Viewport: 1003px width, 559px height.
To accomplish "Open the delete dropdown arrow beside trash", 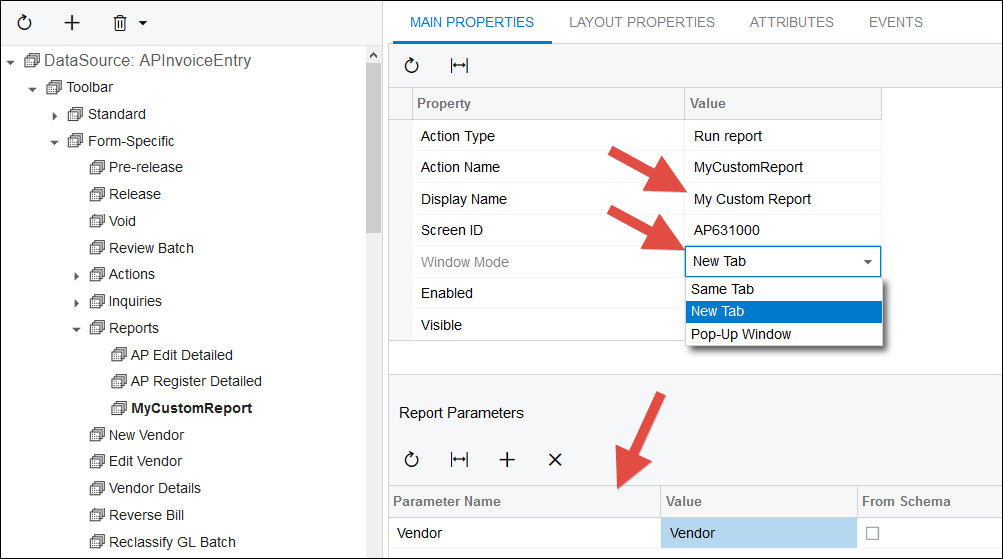I will (x=143, y=23).
